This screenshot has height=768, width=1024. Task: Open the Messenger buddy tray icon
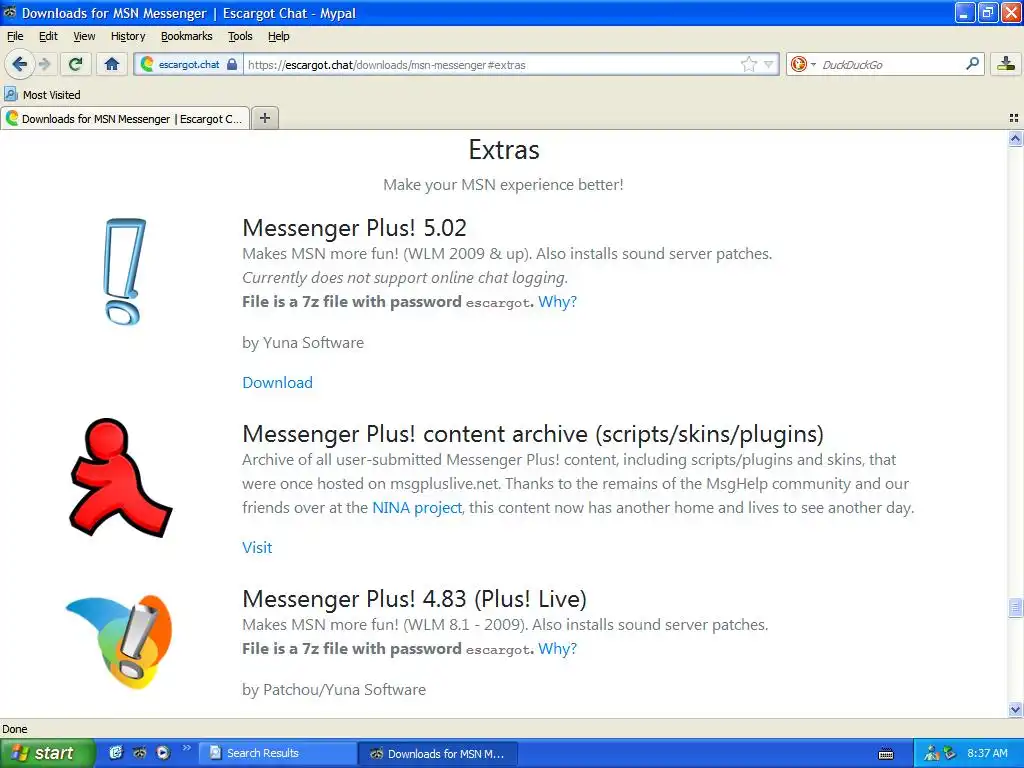pyautogui.click(x=931, y=754)
